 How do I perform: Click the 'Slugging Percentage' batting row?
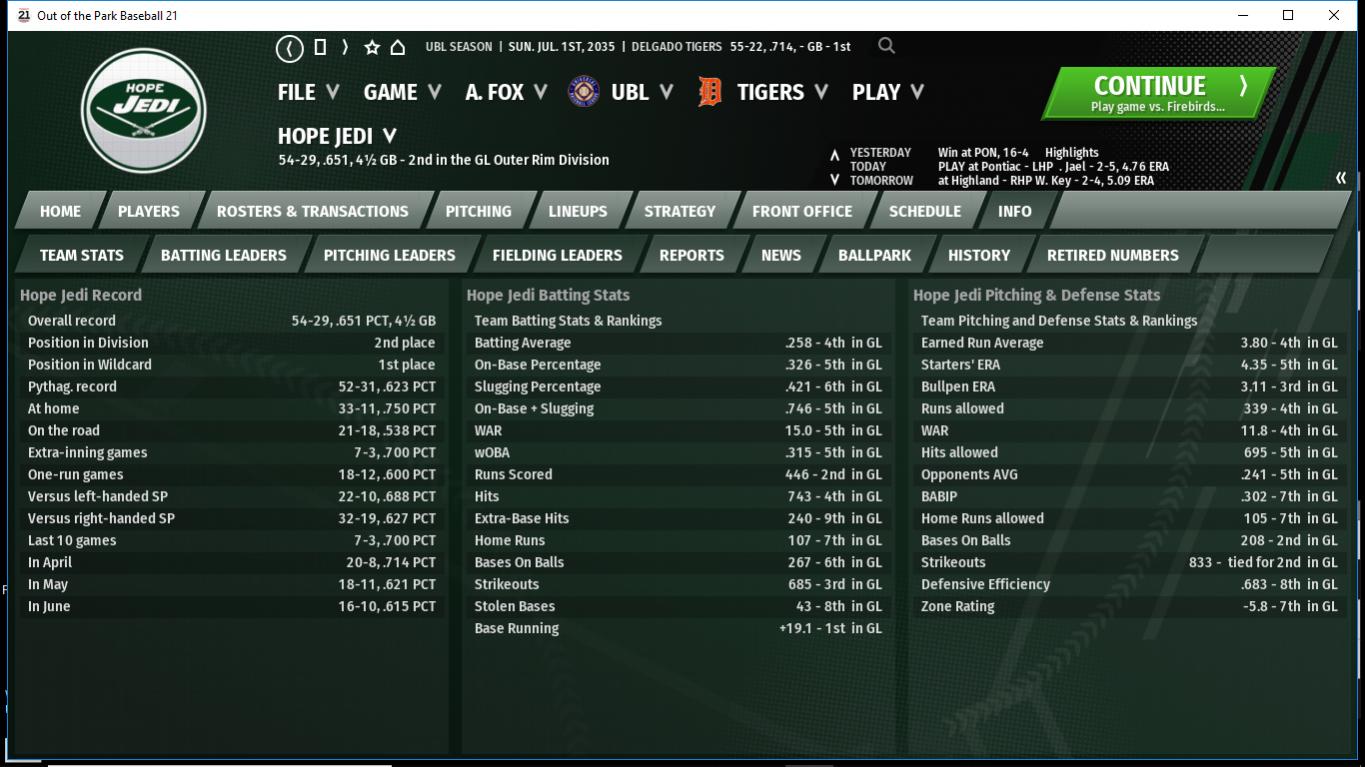[x=678, y=387]
